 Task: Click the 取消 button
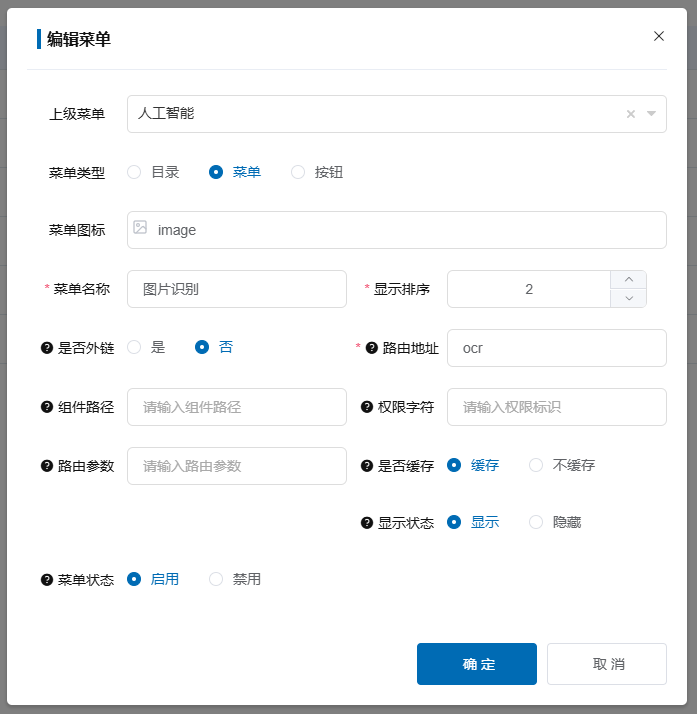click(607, 664)
